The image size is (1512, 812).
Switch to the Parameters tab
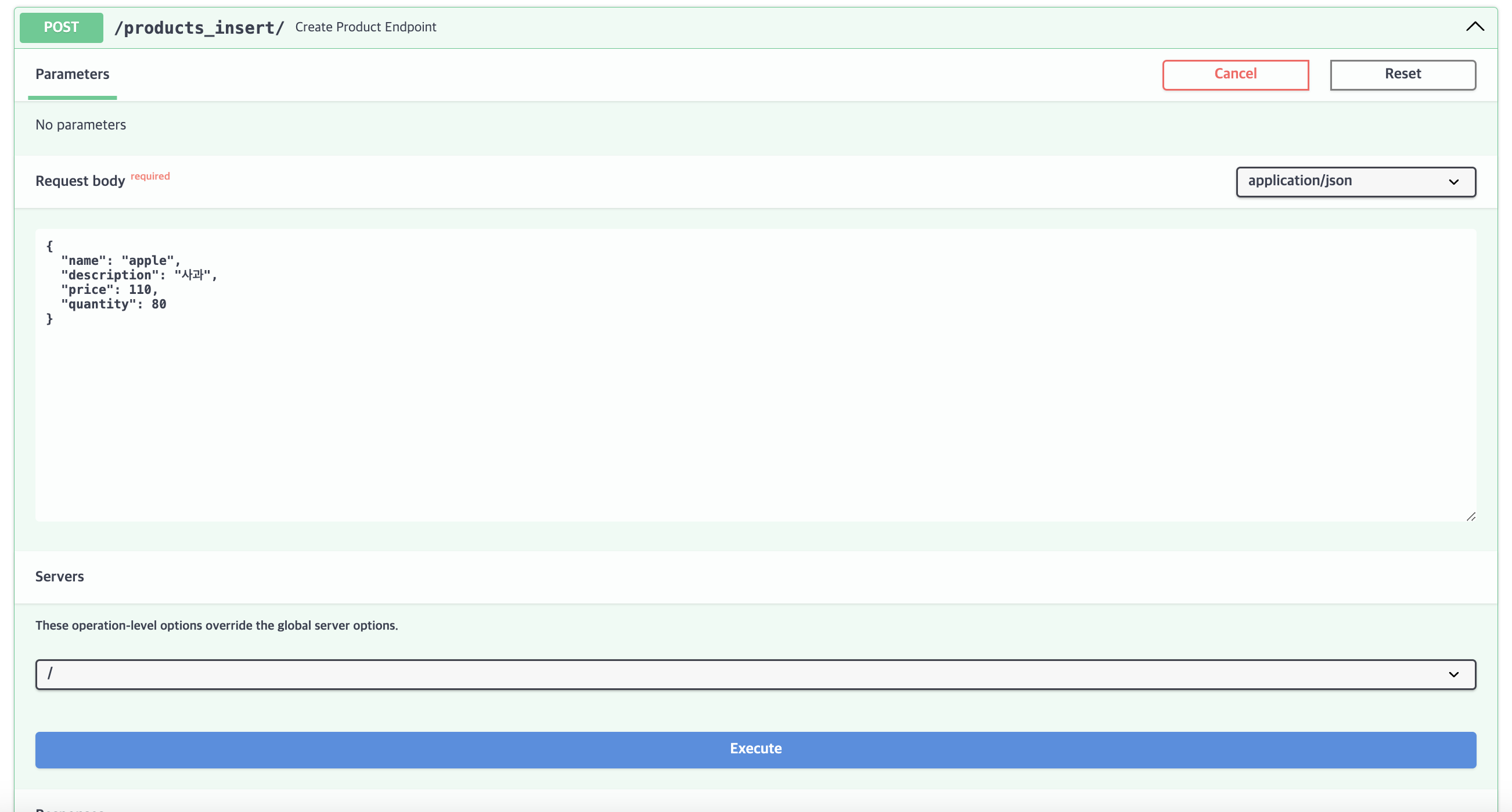click(x=72, y=74)
